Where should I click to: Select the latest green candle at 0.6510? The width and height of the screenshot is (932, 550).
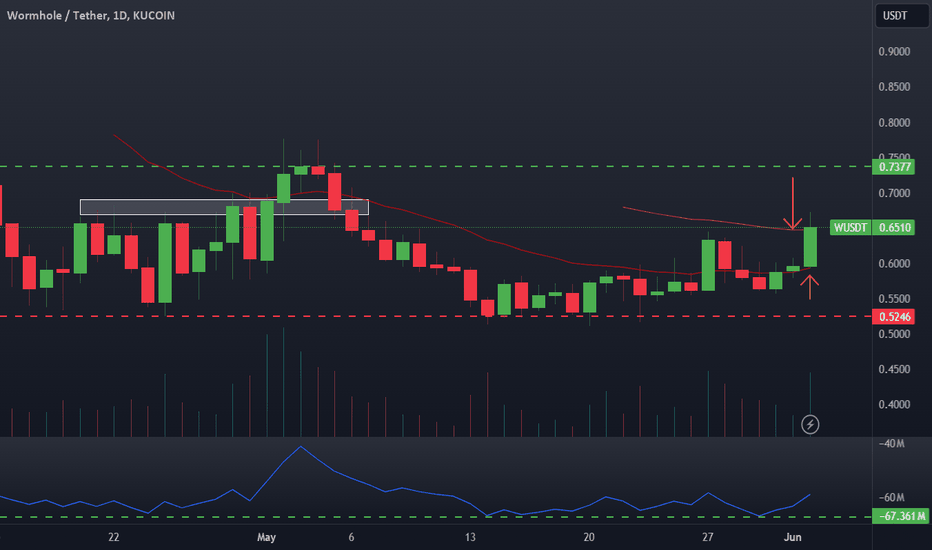click(810, 247)
